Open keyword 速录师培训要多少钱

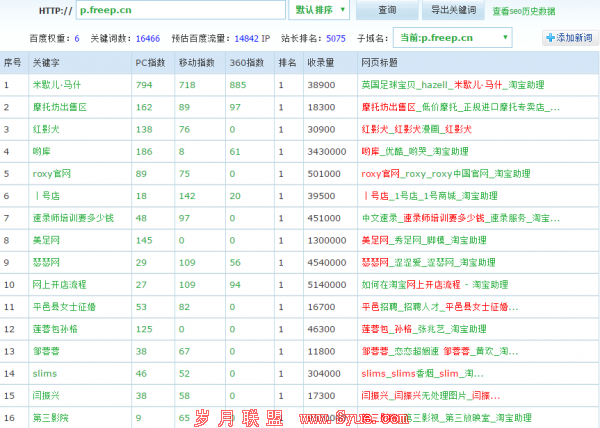(73, 218)
